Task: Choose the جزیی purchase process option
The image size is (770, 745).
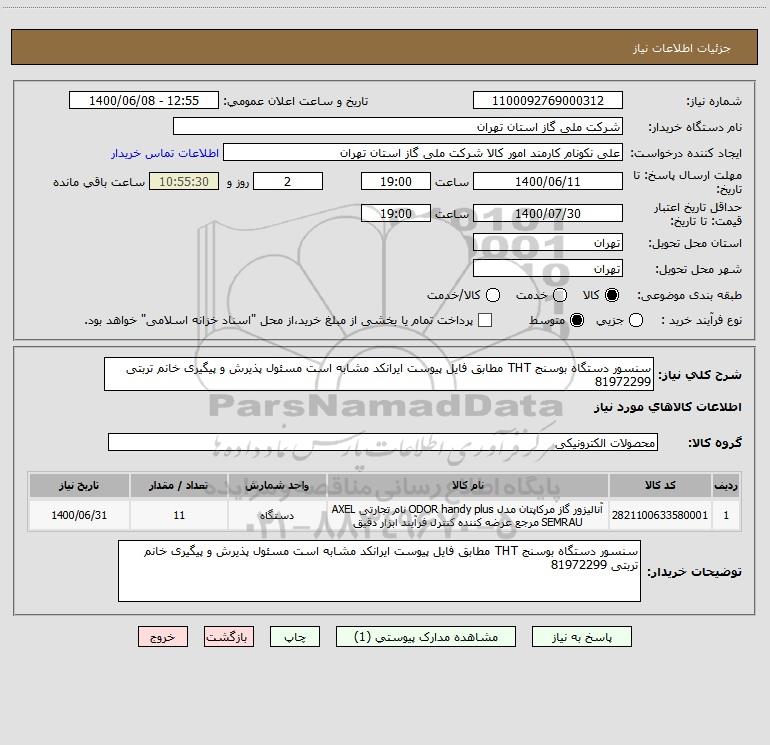Action: [635, 320]
